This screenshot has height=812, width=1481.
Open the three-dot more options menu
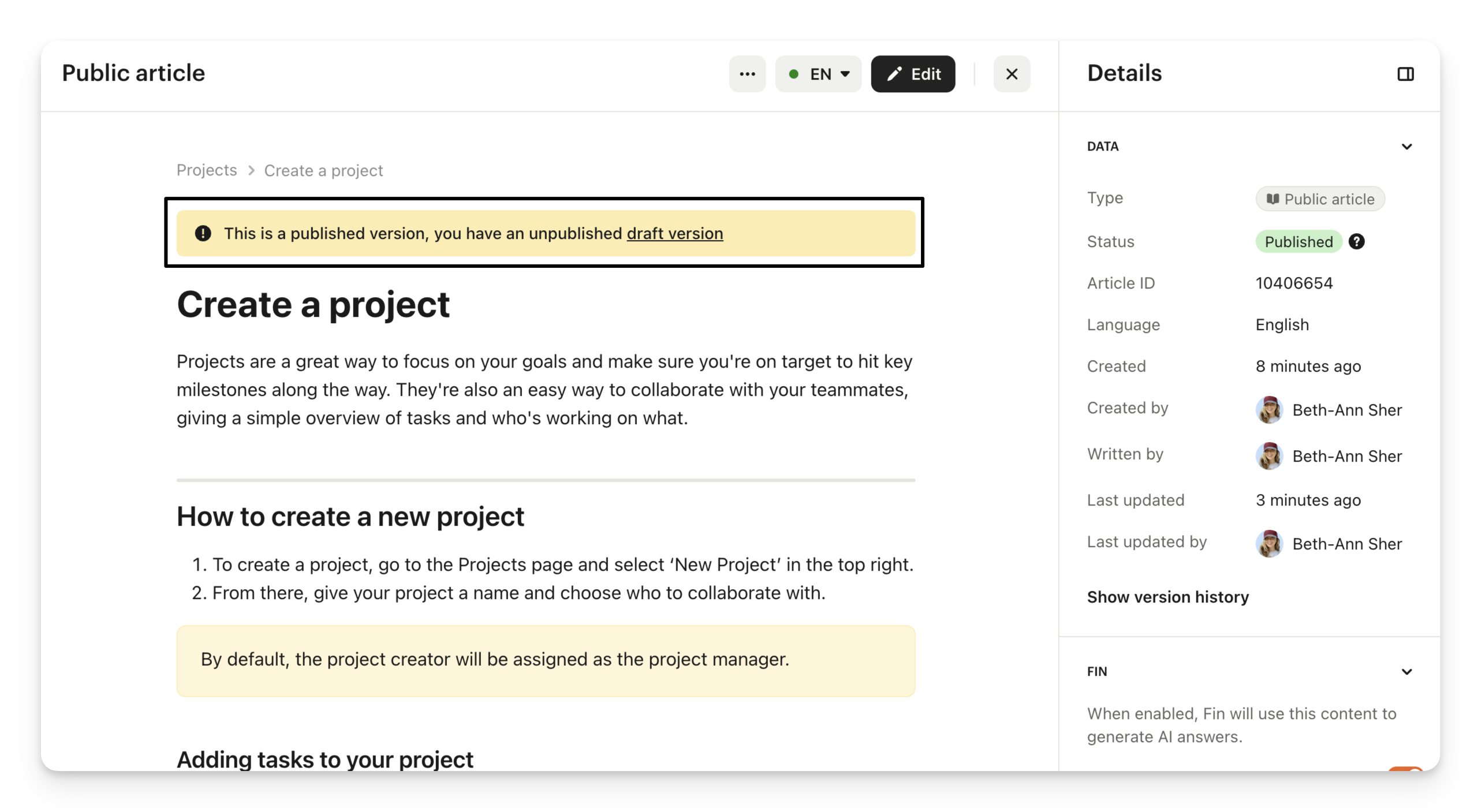click(x=747, y=74)
